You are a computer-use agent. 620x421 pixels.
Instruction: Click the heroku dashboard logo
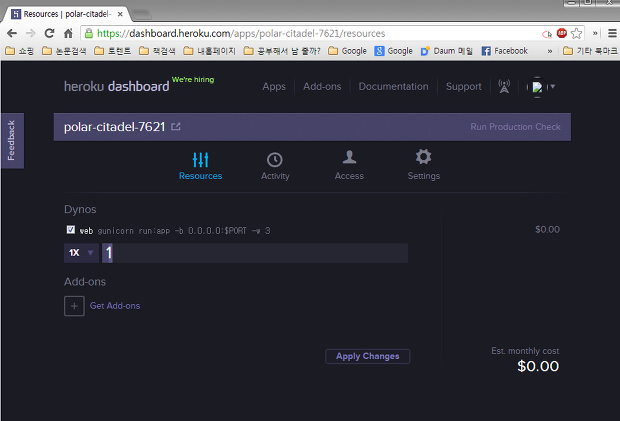(x=117, y=86)
